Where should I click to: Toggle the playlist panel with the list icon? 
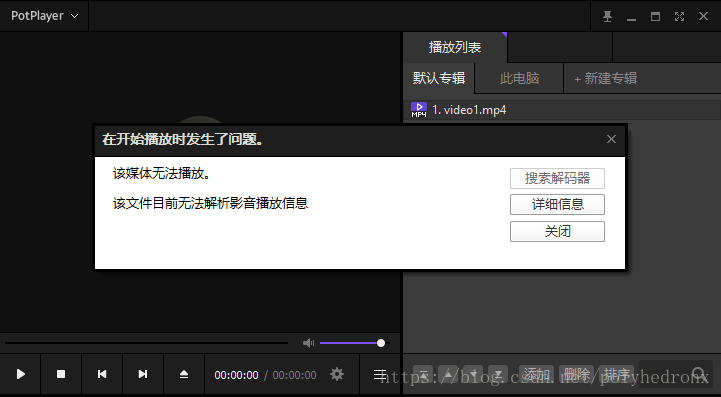coord(380,374)
